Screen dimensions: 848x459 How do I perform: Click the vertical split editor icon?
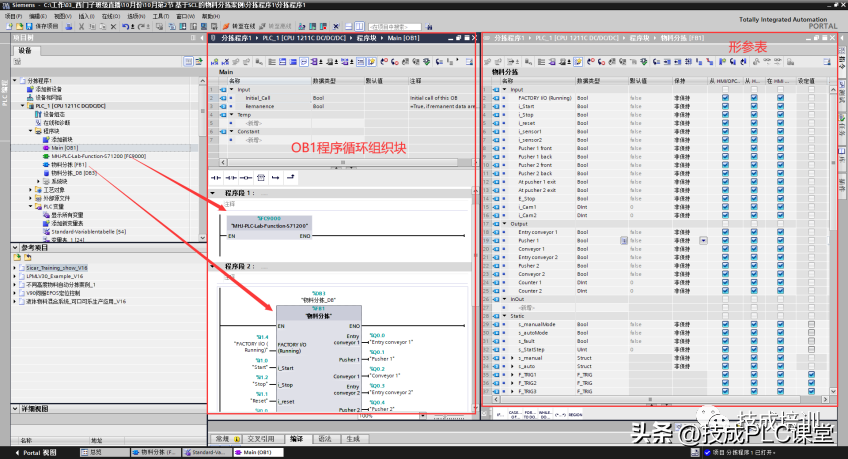pos(359,26)
